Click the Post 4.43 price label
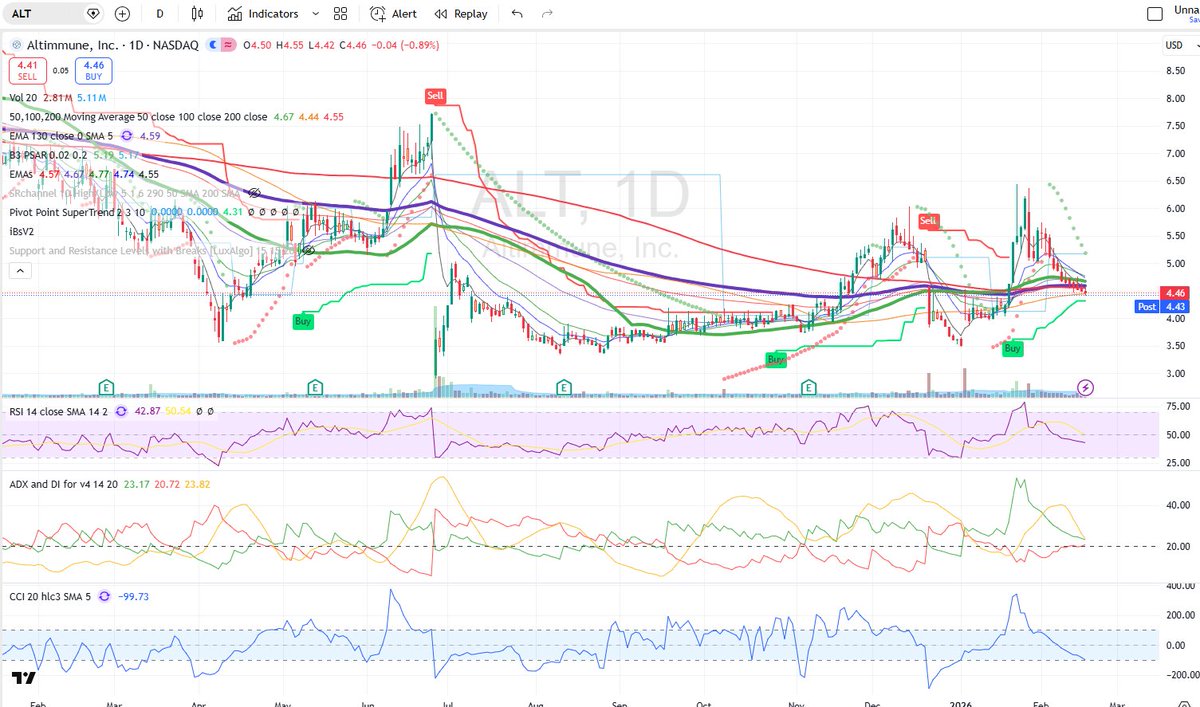1200x707 pixels. coord(1162,307)
